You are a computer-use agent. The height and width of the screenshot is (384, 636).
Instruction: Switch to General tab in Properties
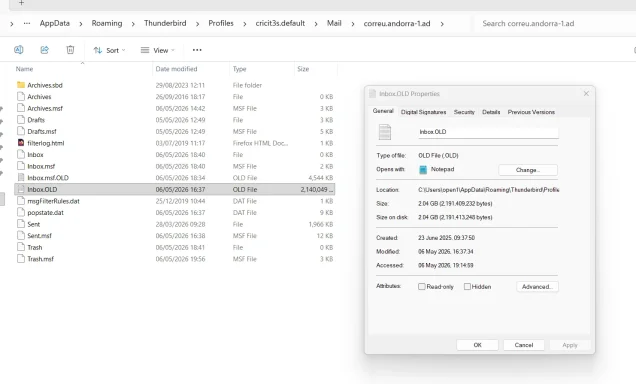pos(383,111)
